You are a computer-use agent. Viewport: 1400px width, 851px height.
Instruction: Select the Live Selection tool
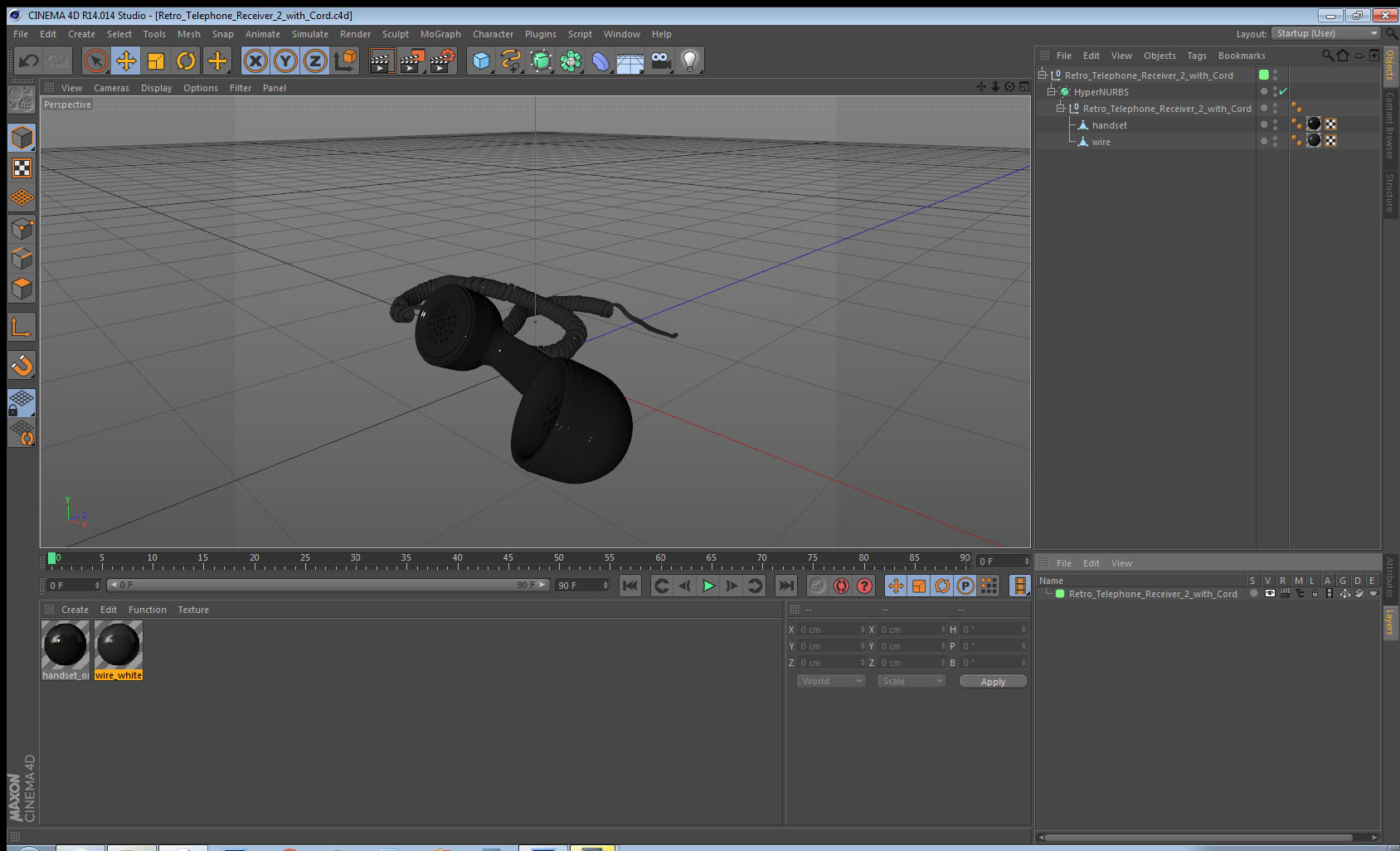[x=96, y=61]
